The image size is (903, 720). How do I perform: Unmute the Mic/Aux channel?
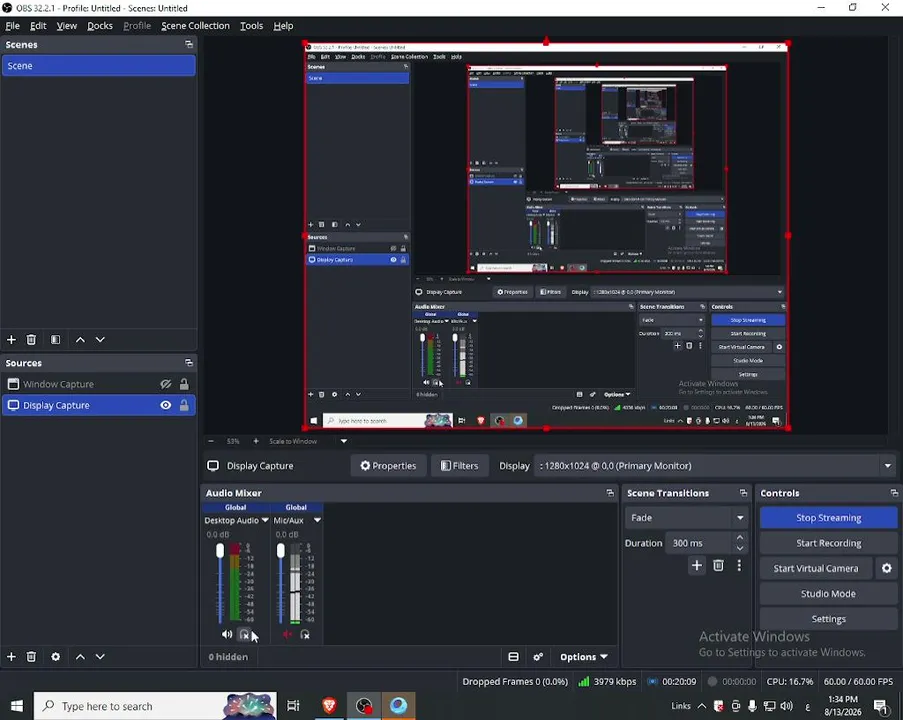pyautogui.click(x=287, y=634)
